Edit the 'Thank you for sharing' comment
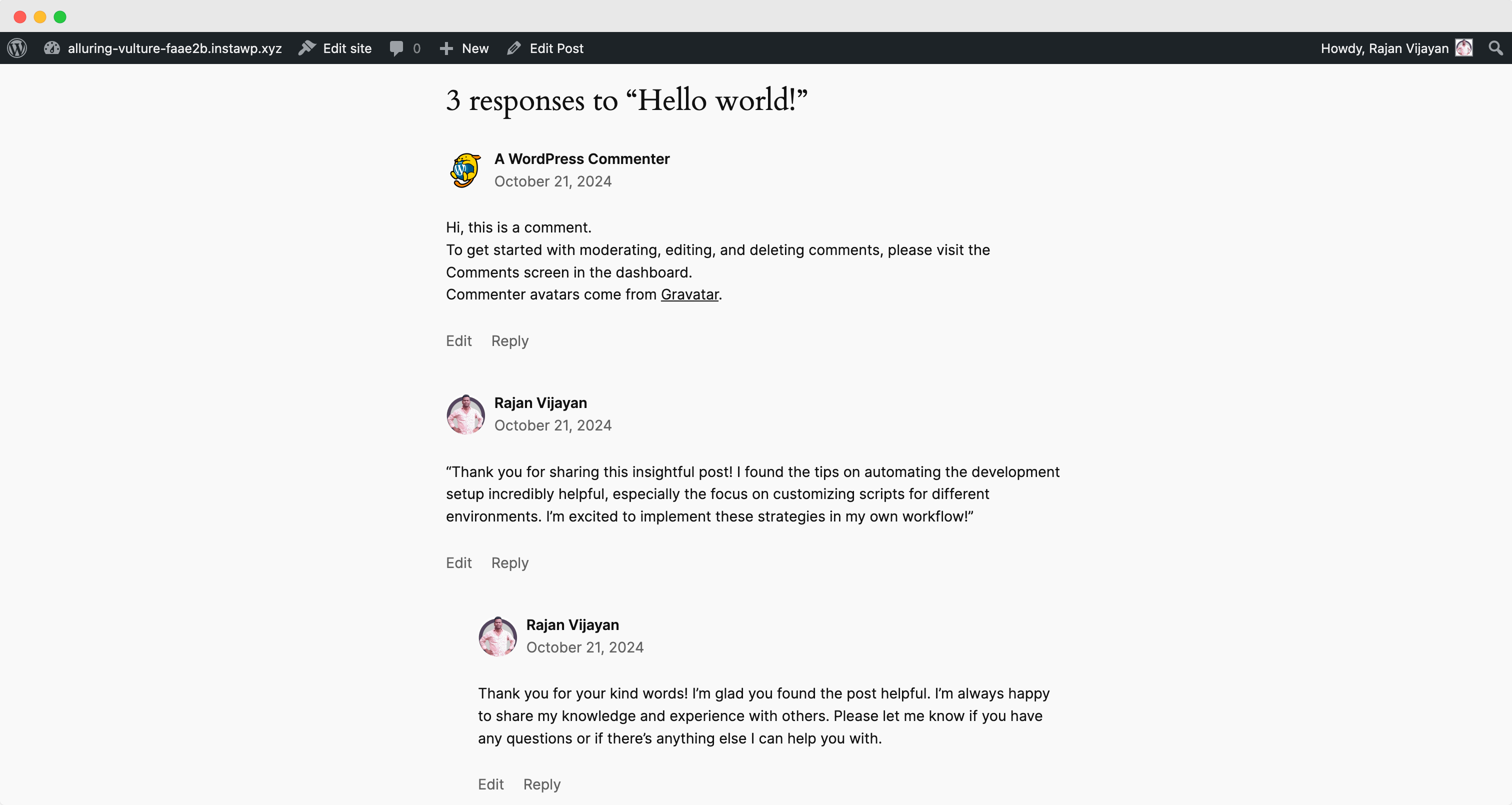 pyautogui.click(x=458, y=562)
